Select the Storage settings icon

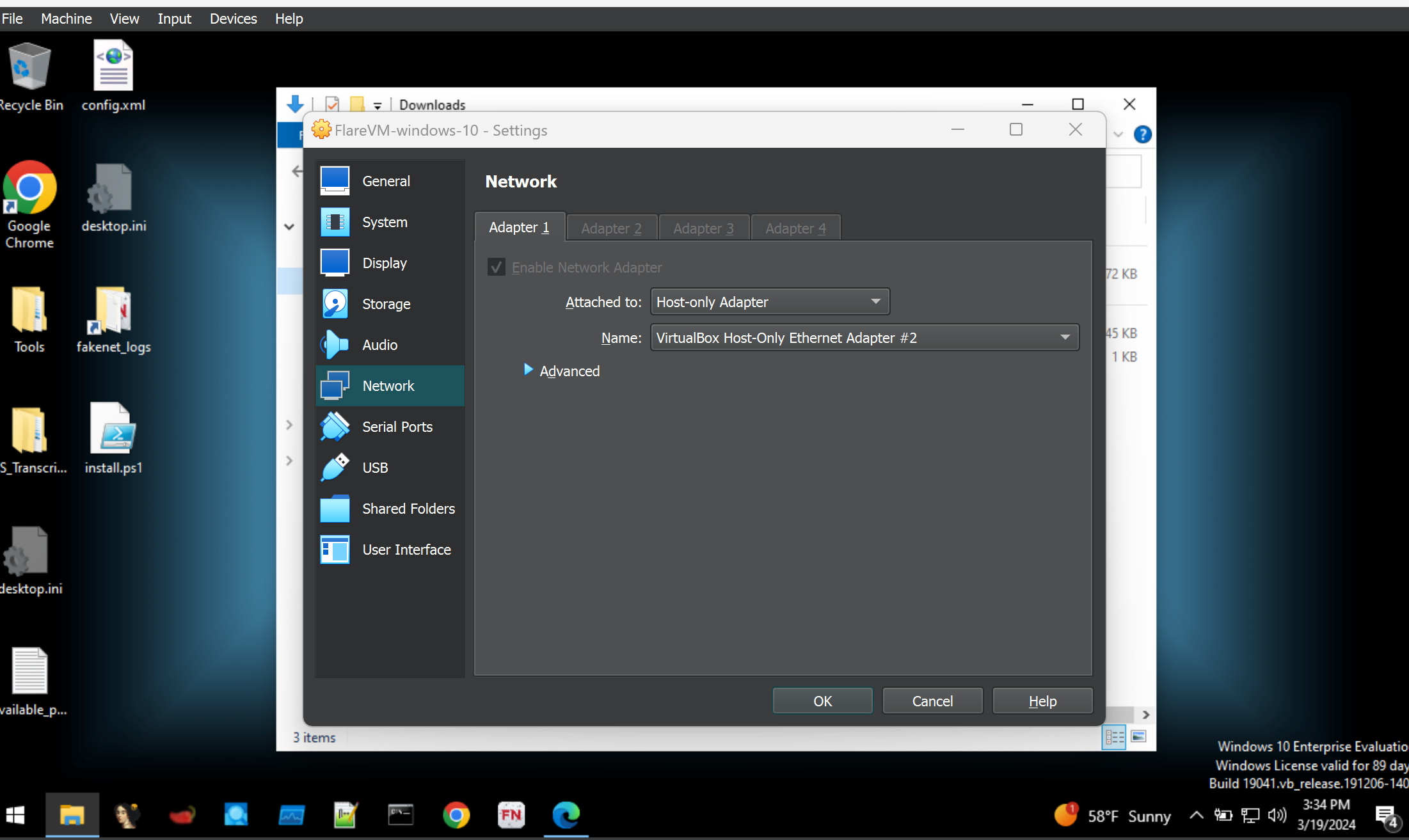click(x=334, y=303)
